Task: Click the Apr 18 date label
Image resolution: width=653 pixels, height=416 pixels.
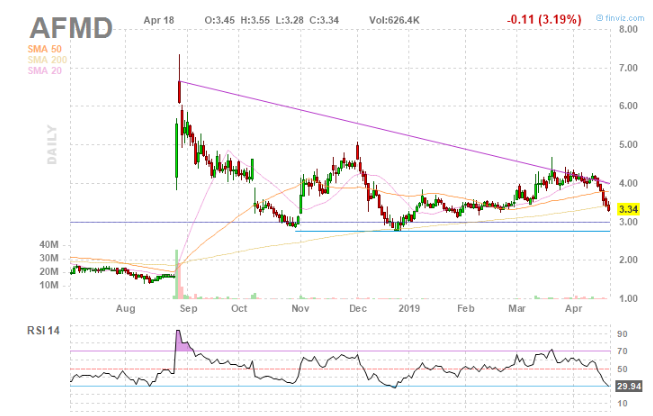Action: click(159, 20)
